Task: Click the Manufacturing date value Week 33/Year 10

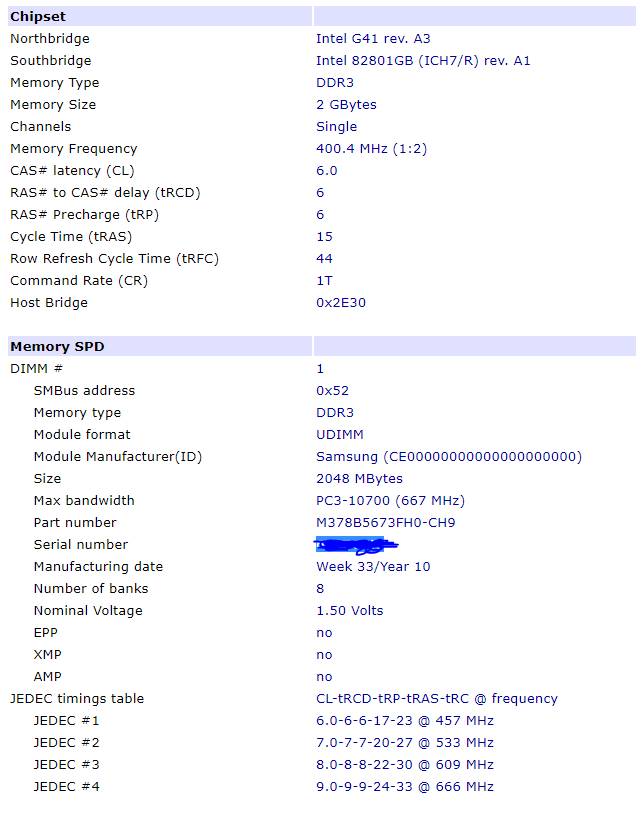Action: [374, 566]
